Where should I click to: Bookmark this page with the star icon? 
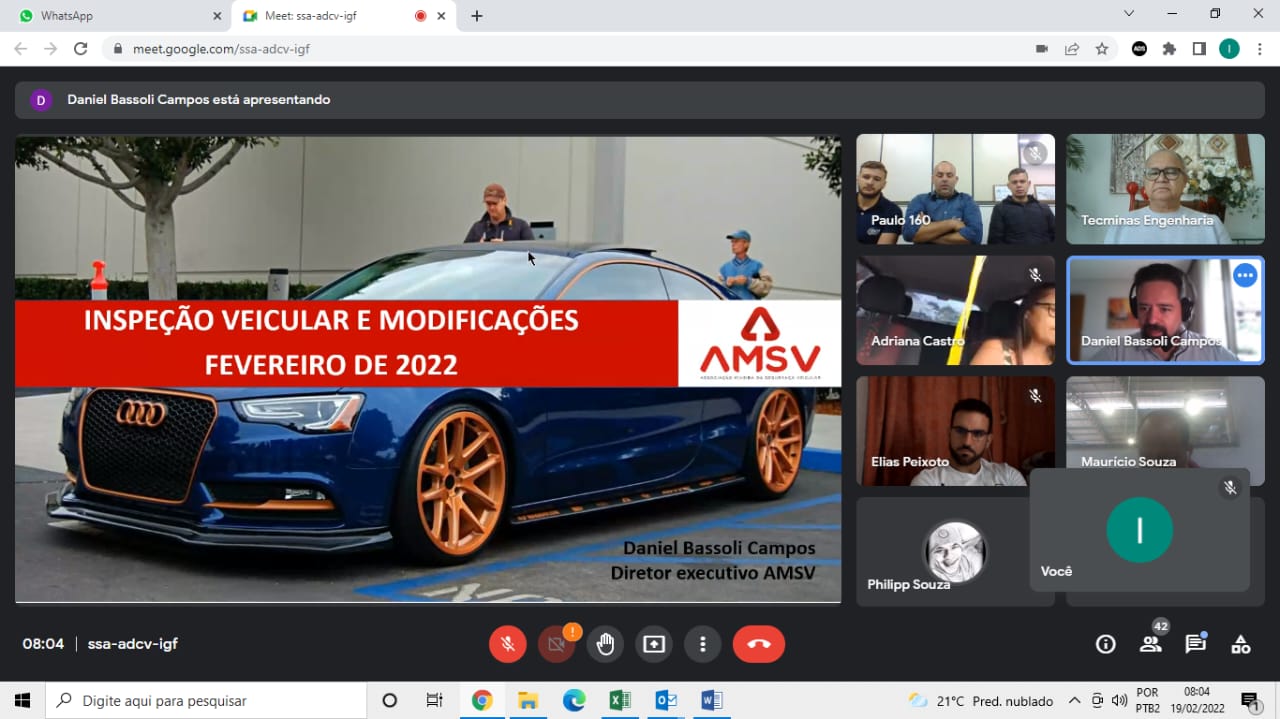tap(1102, 49)
